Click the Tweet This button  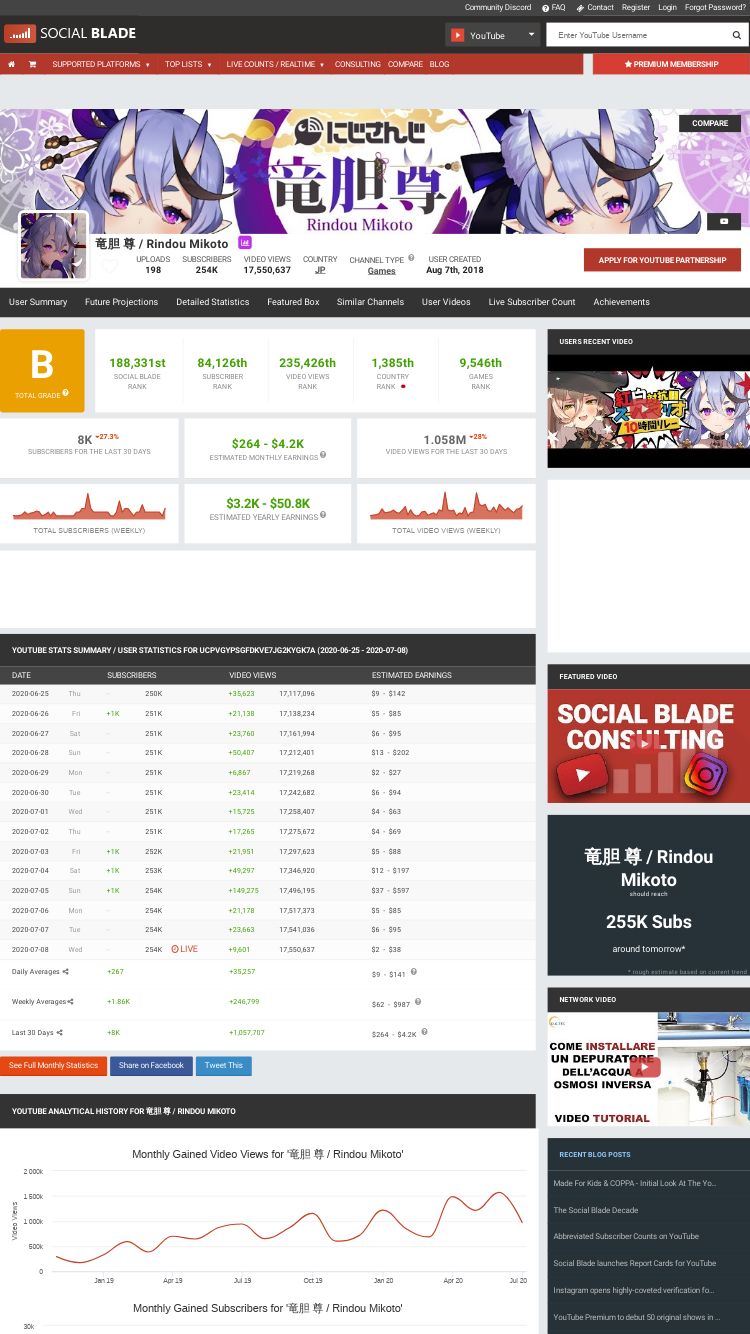point(223,1066)
